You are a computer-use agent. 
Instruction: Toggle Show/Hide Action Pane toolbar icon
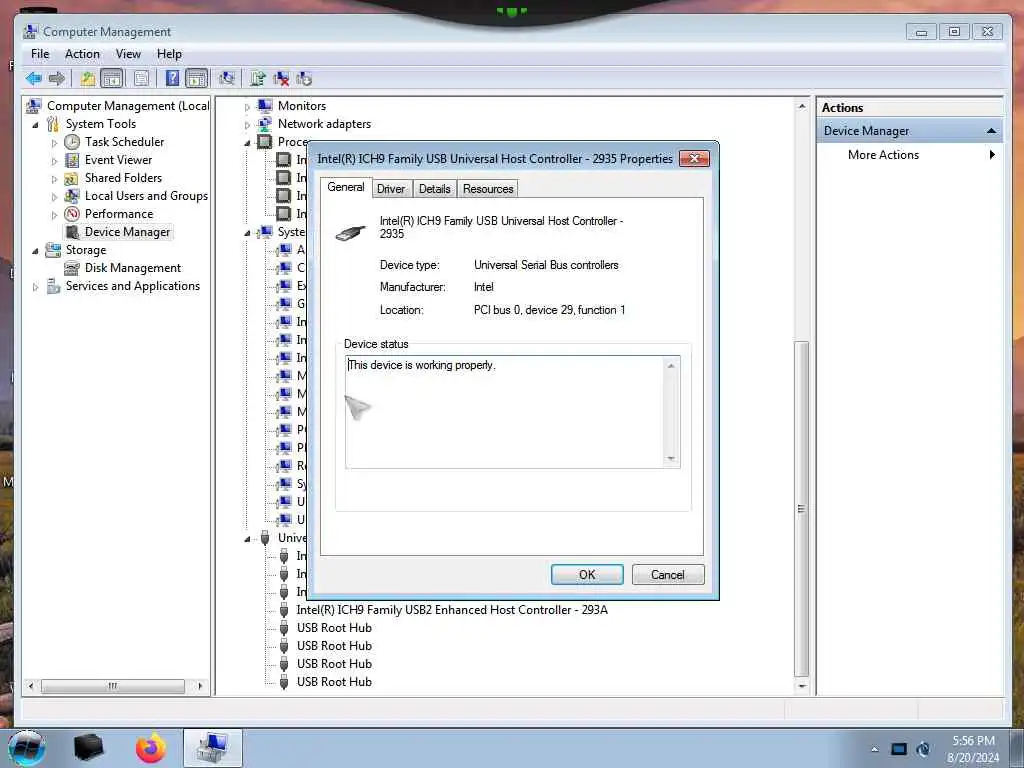click(x=197, y=79)
